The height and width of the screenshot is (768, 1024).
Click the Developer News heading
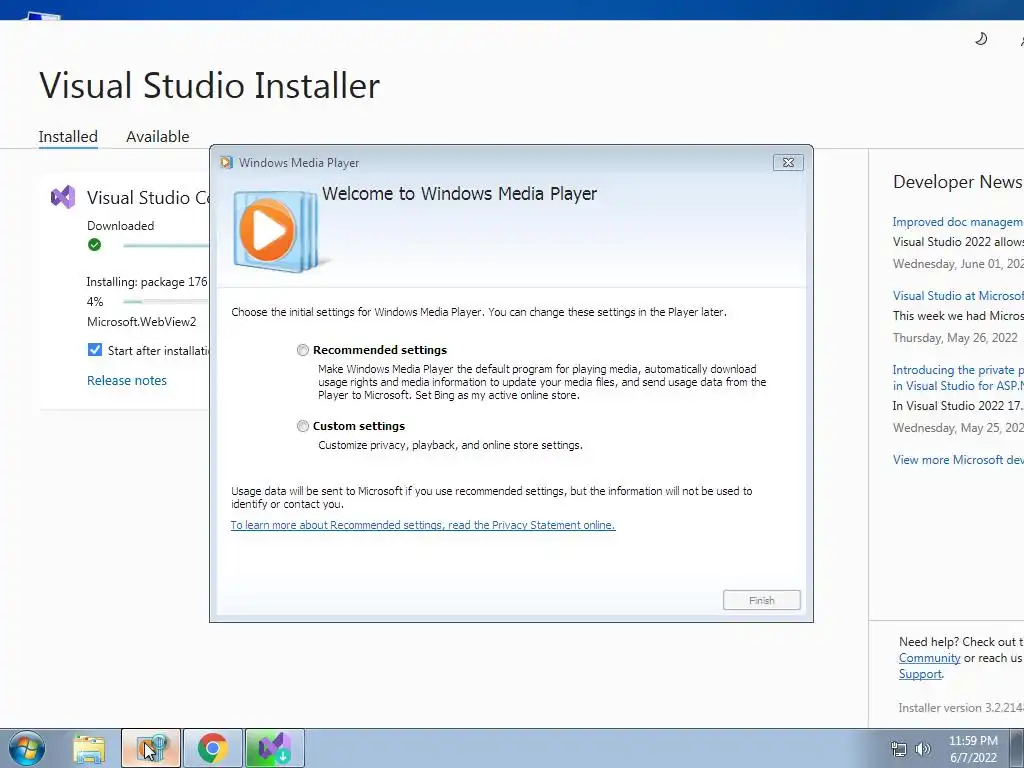point(957,182)
